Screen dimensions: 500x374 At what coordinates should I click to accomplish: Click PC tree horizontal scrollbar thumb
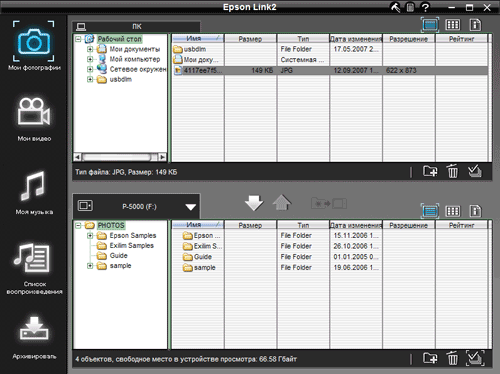(116, 157)
